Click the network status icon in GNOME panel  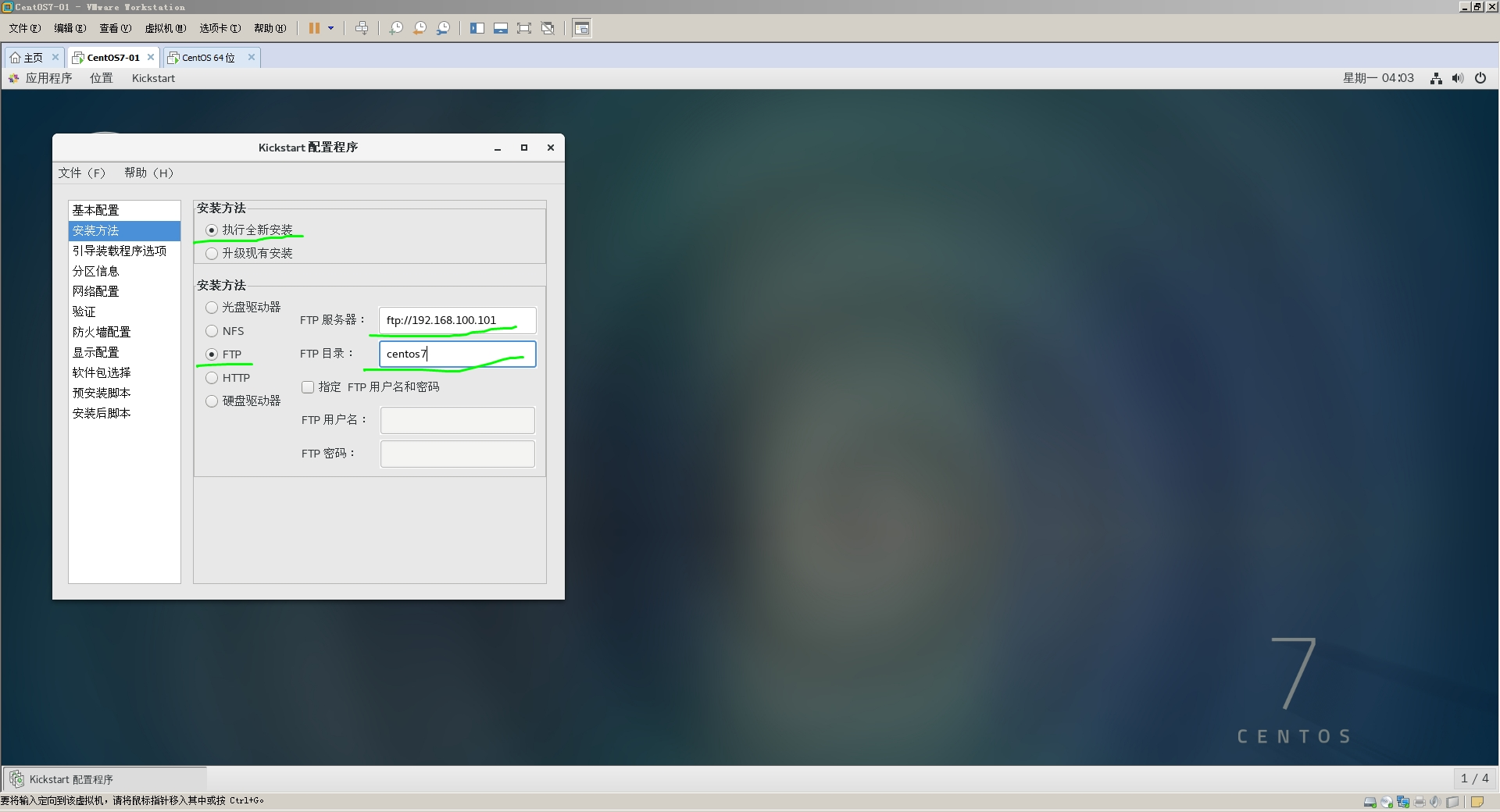pos(1436,78)
